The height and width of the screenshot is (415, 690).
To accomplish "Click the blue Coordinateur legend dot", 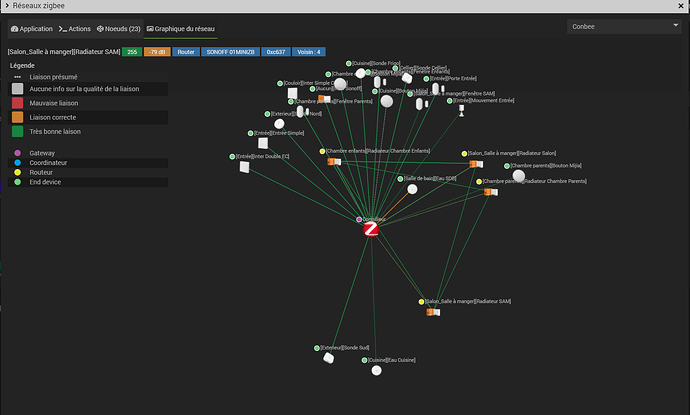I will click(x=18, y=163).
